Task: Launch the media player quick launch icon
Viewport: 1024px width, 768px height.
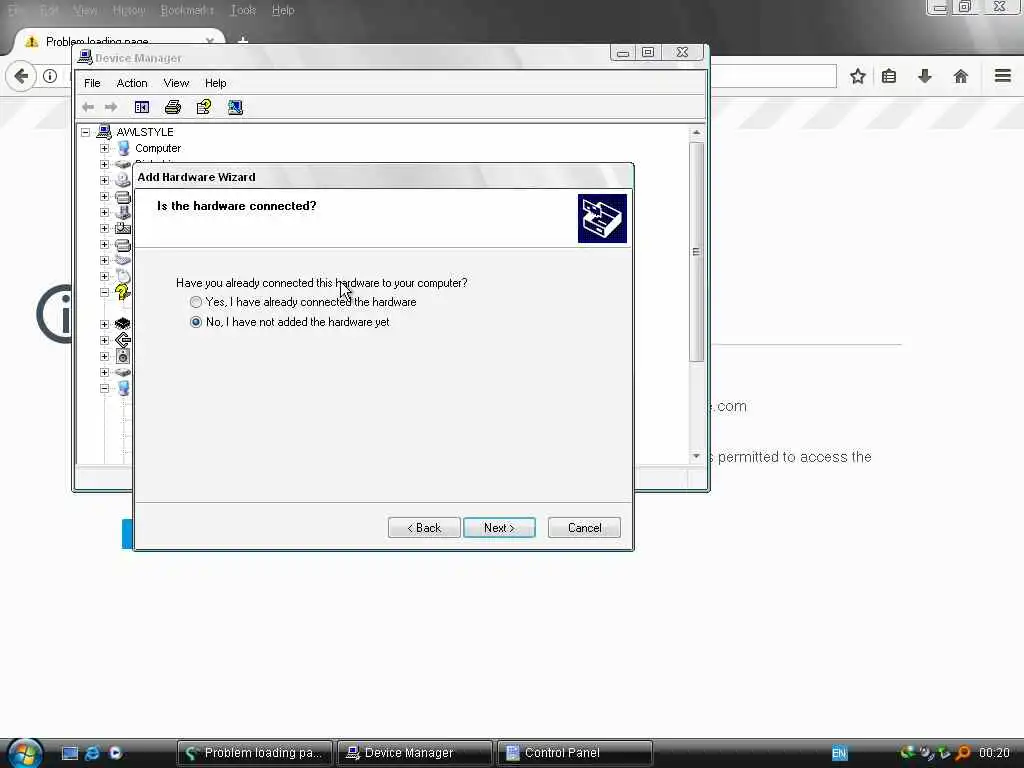Action: coord(116,753)
